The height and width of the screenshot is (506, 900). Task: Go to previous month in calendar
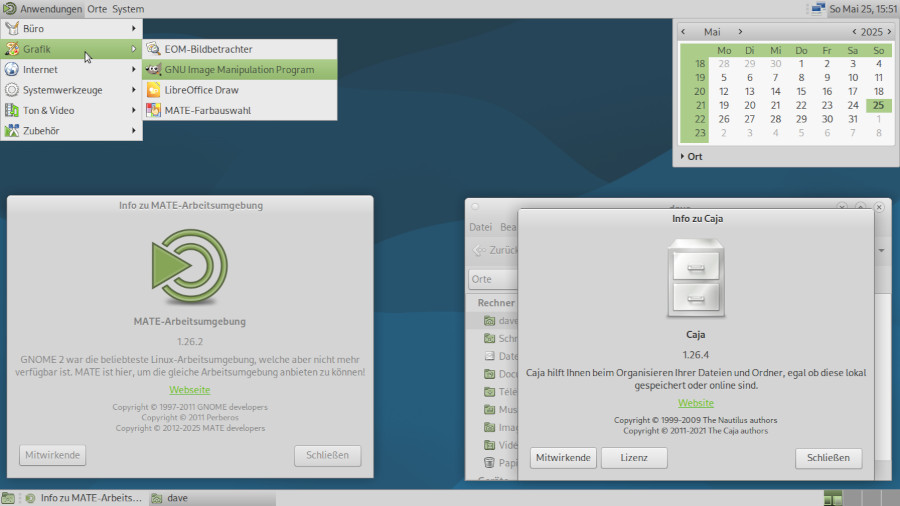point(683,32)
